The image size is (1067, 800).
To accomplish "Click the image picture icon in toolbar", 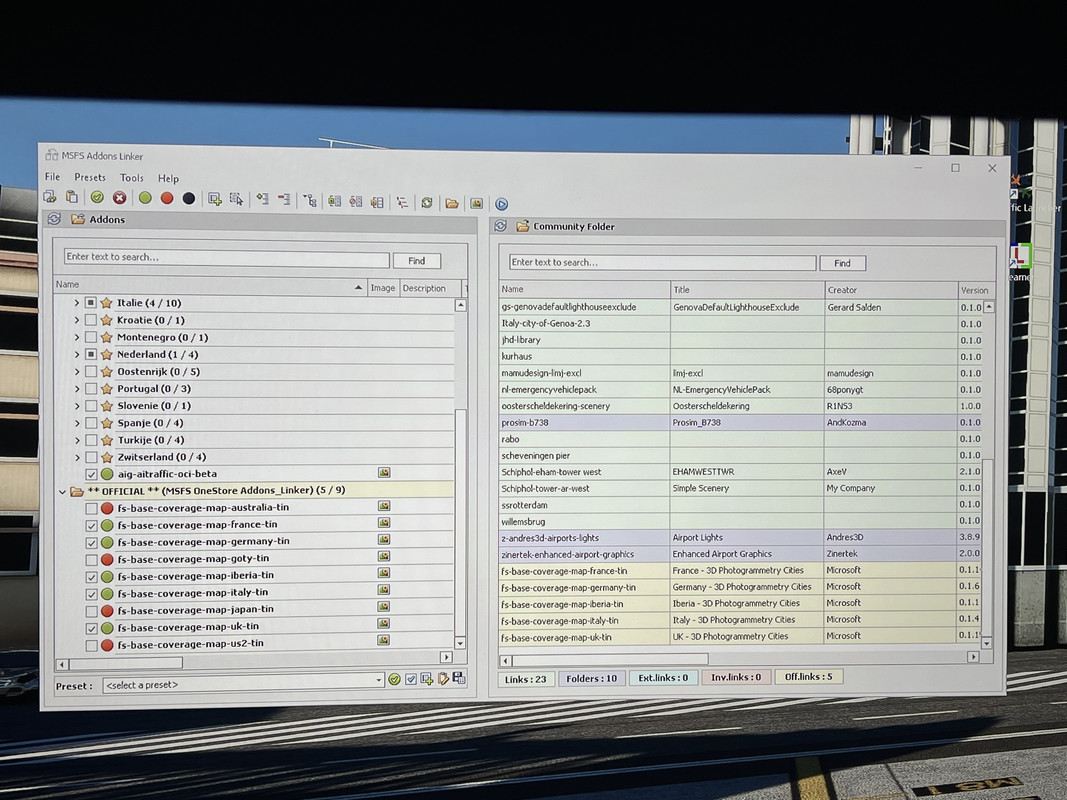I will click(x=476, y=203).
